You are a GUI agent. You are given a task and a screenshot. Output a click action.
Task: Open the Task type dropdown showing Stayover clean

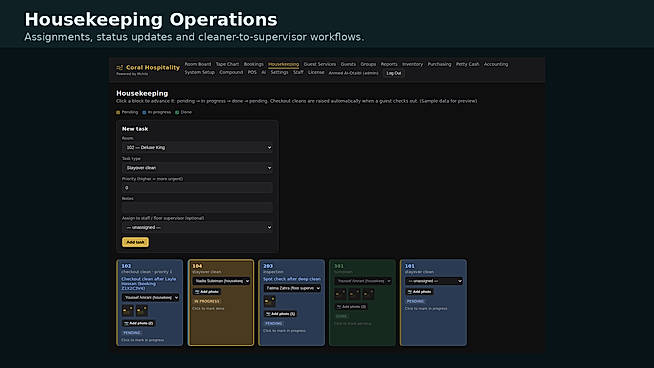point(197,168)
